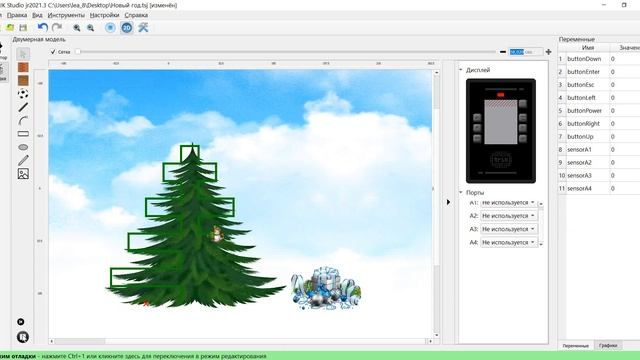Open the A1 port dropdown
This screenshot has height=360, width=640.
tap(509, 202)
